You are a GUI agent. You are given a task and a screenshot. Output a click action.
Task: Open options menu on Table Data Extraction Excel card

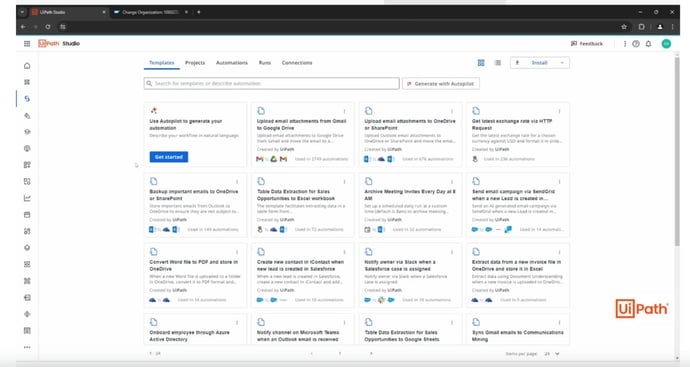345,182
